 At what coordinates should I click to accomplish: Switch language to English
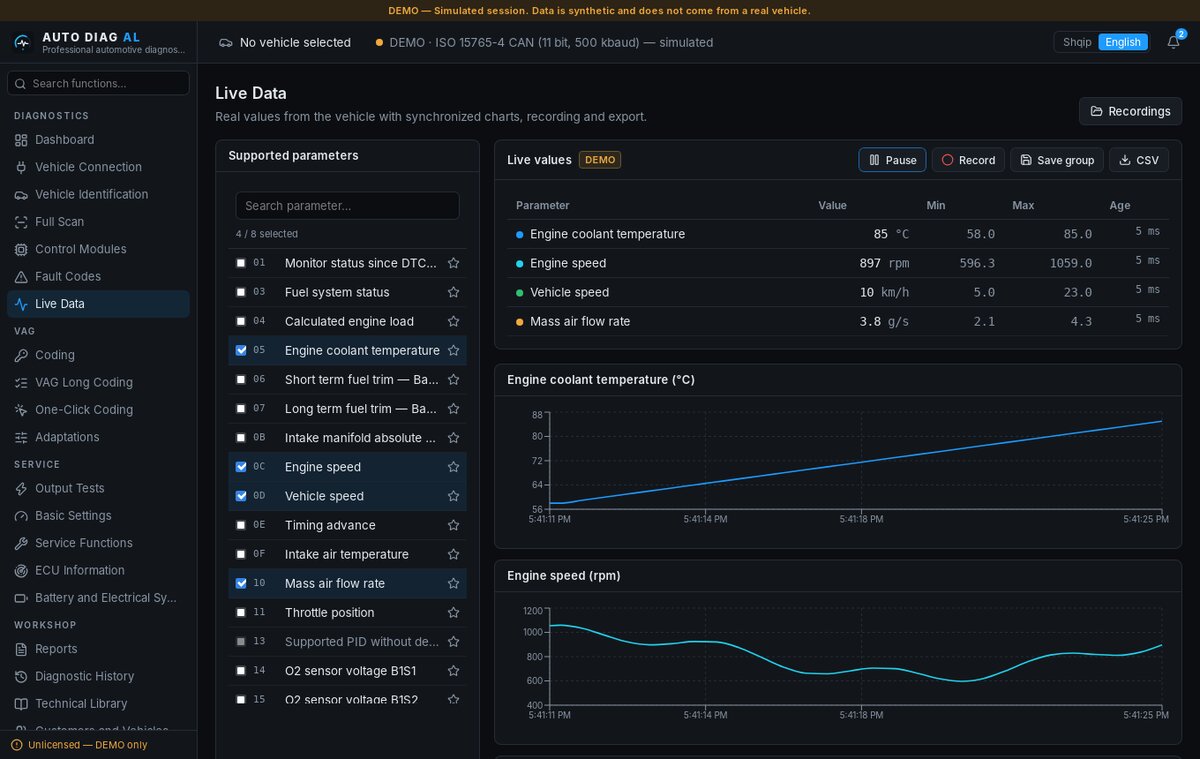1123,42
